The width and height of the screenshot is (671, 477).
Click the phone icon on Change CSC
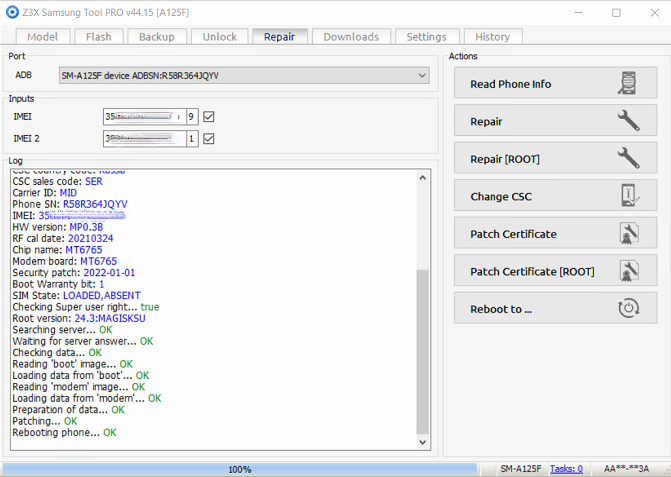[x=628, y=196]
